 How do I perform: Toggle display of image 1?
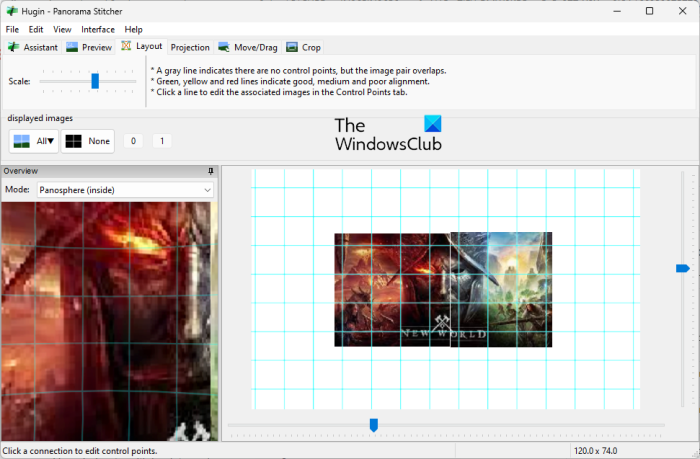[x=162, y=141]
